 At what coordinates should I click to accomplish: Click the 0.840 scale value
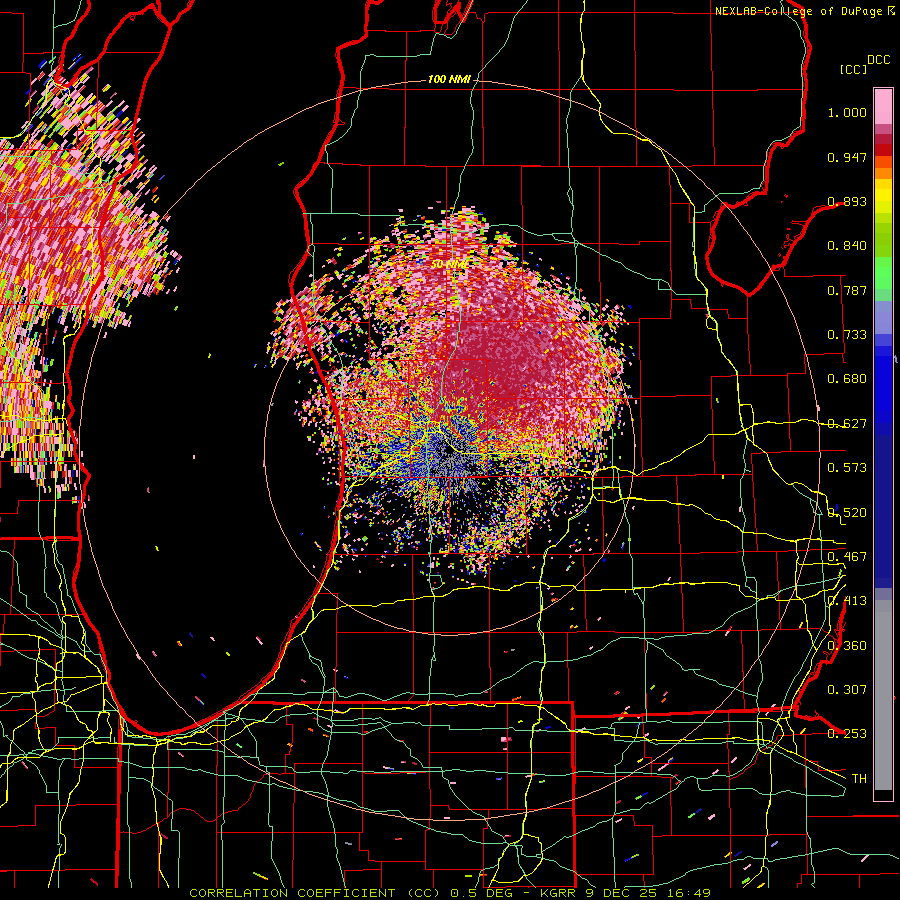click(x=847, y=246)
